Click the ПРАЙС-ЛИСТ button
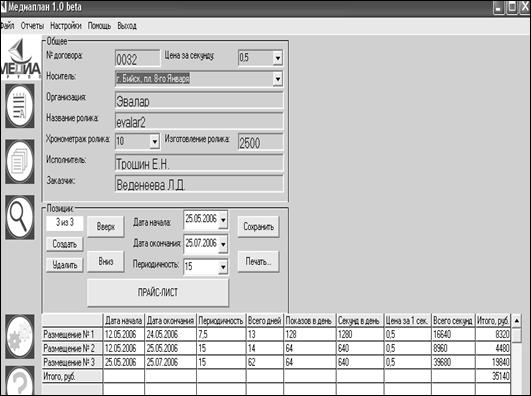 coord(158,293)
